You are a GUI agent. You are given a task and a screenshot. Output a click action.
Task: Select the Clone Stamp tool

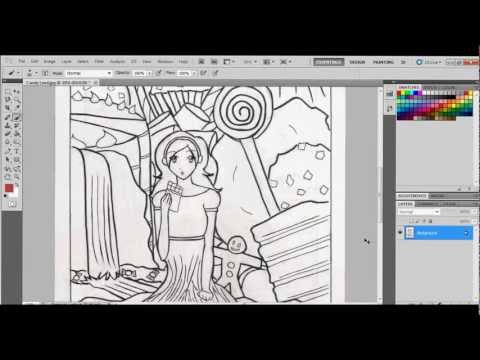(7, 126)
